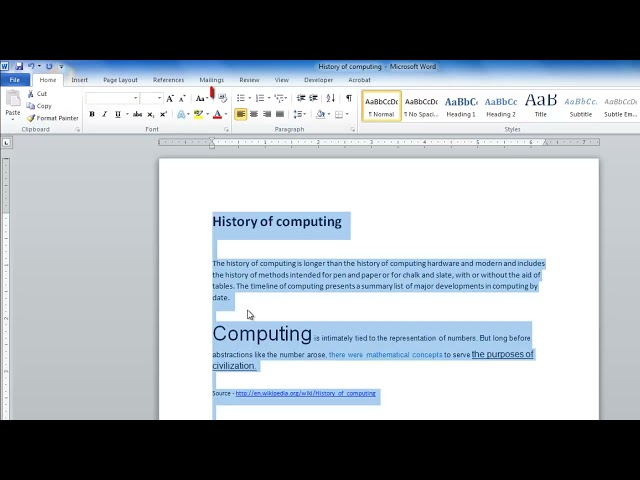Align text right
Image resolution: width=640 pixels, height=480 pixels.
(x=267, y=115)
